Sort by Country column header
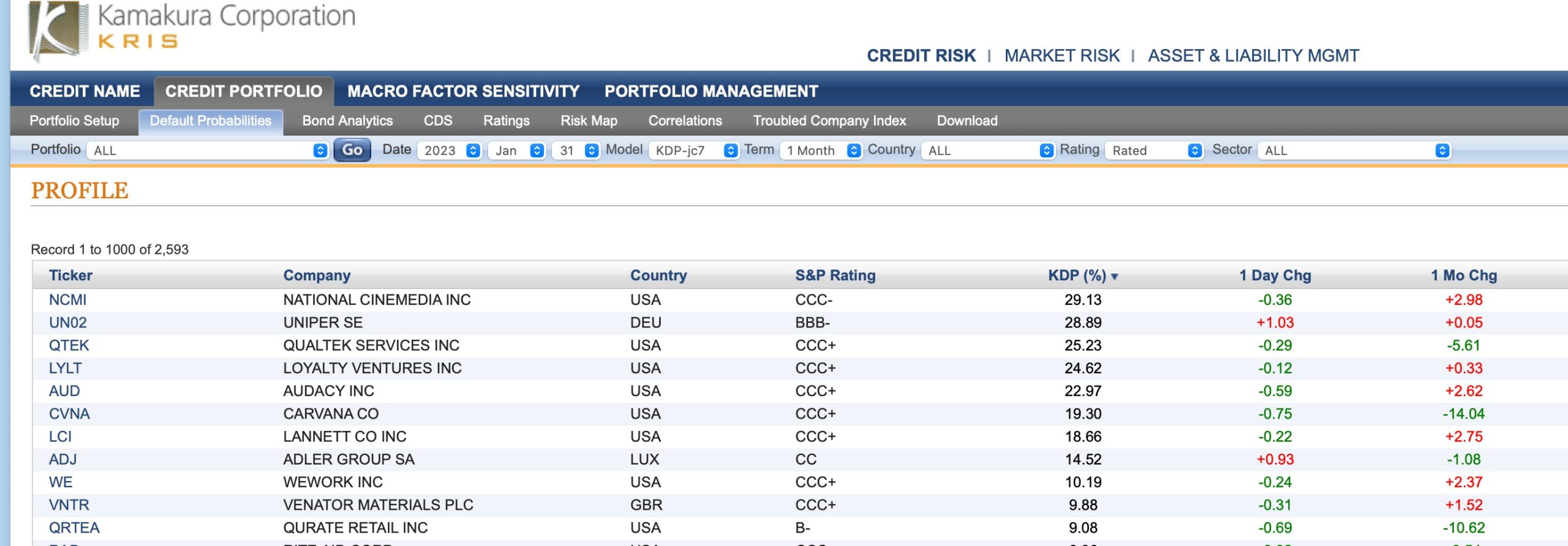The image size is (1568, 546). 658,275
